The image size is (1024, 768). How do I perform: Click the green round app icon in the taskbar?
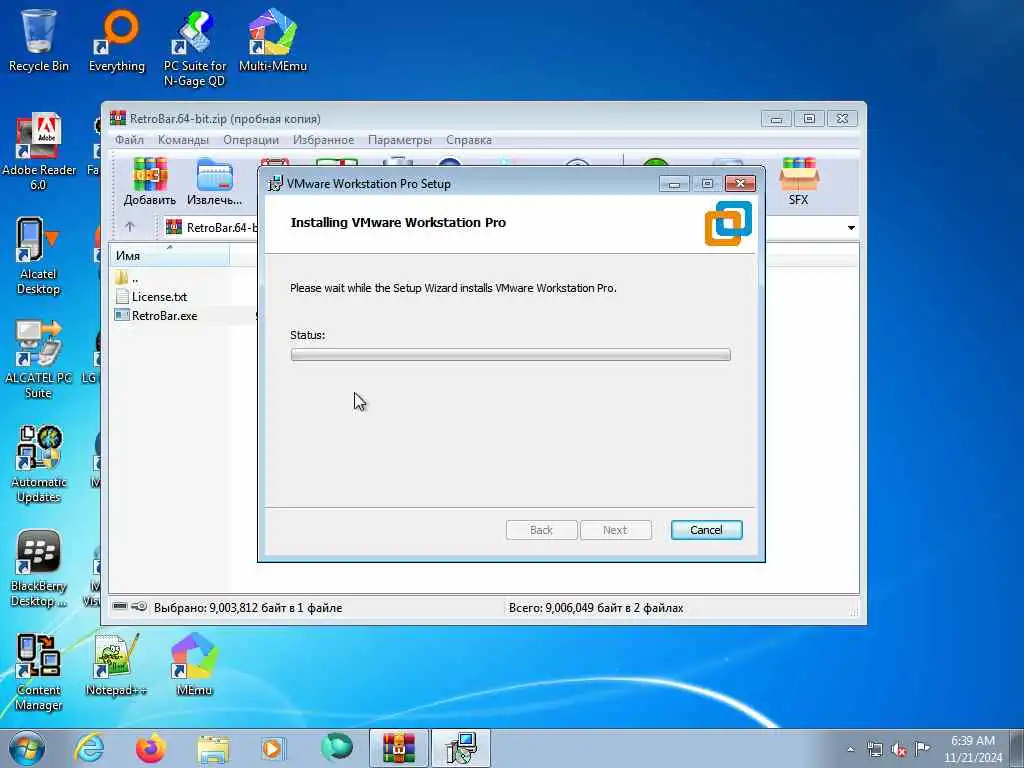pos(337,748)
